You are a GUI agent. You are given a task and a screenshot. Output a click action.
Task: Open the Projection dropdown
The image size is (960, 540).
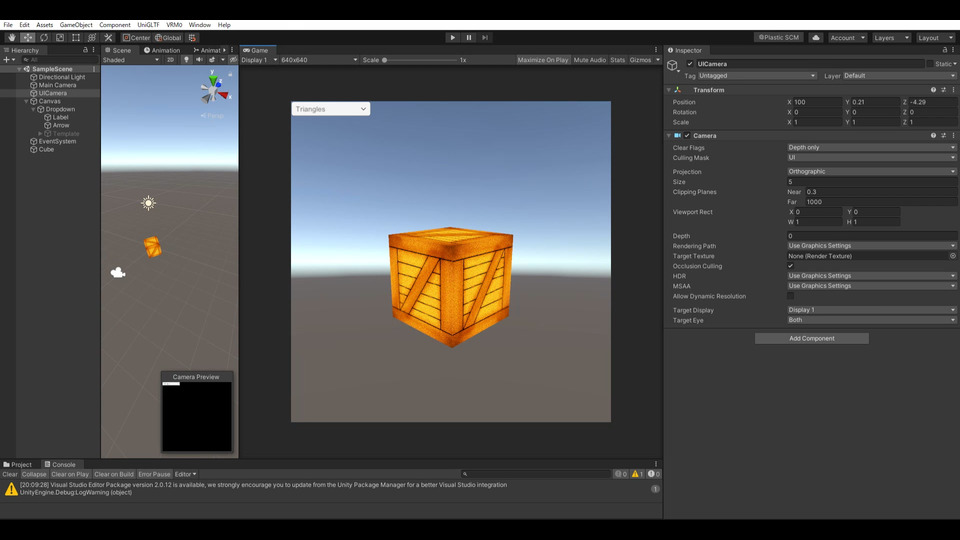coord(870,172)
